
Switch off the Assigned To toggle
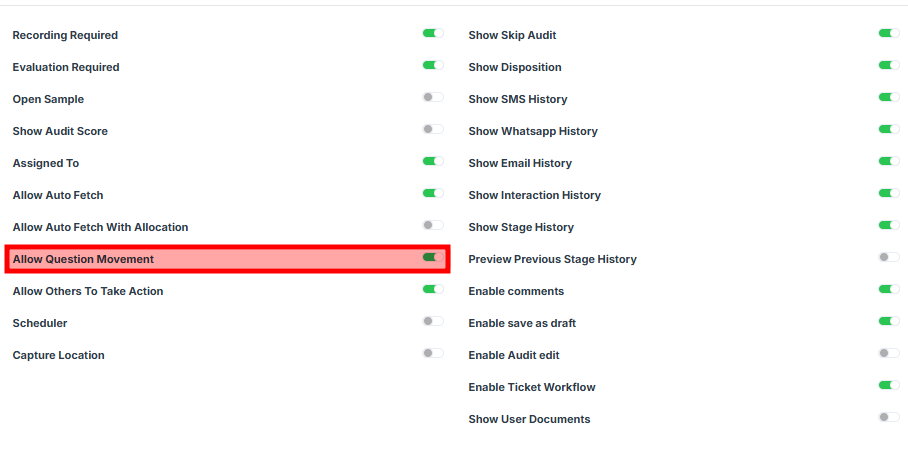coord(433,161)
